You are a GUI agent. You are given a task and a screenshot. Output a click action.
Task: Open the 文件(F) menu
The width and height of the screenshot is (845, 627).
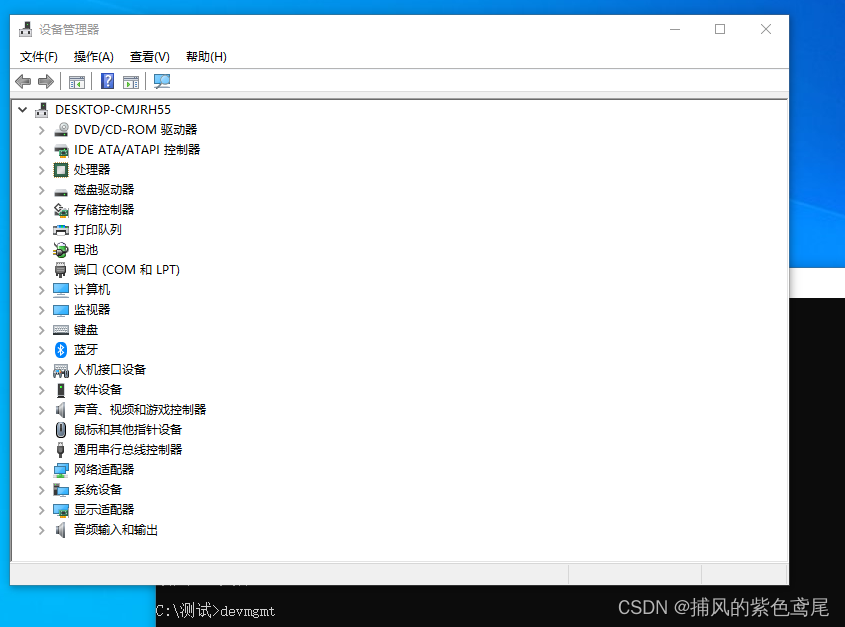click(x=39, y=57)
